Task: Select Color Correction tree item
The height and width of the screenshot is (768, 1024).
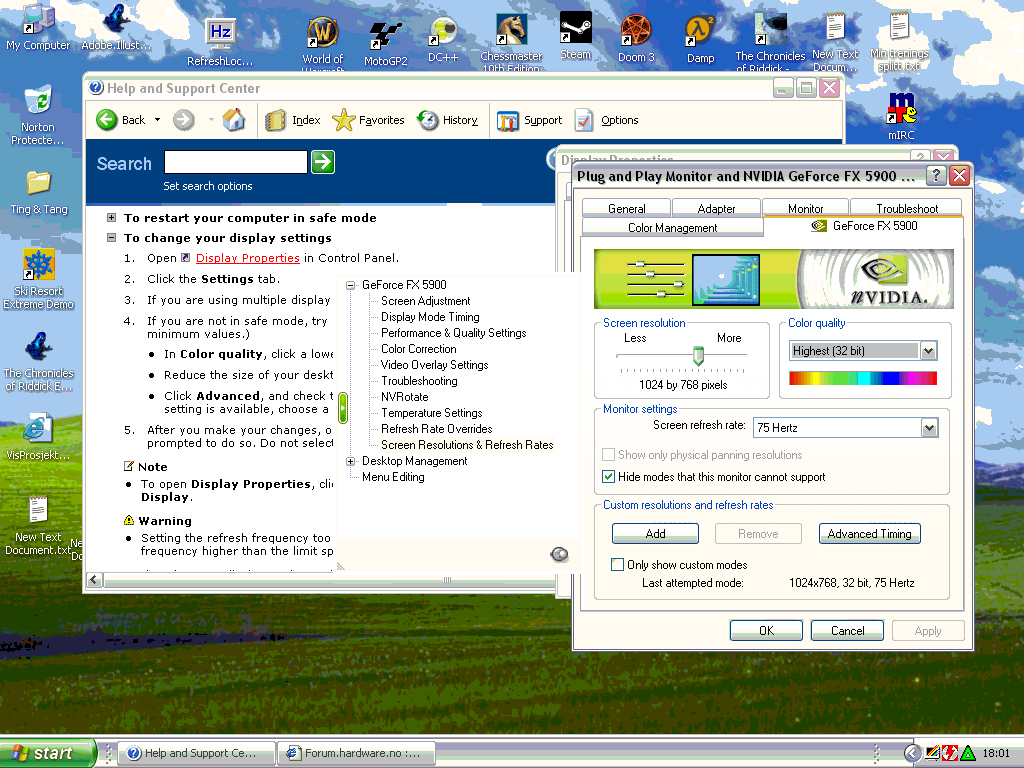Action: (x=419, y=349)
